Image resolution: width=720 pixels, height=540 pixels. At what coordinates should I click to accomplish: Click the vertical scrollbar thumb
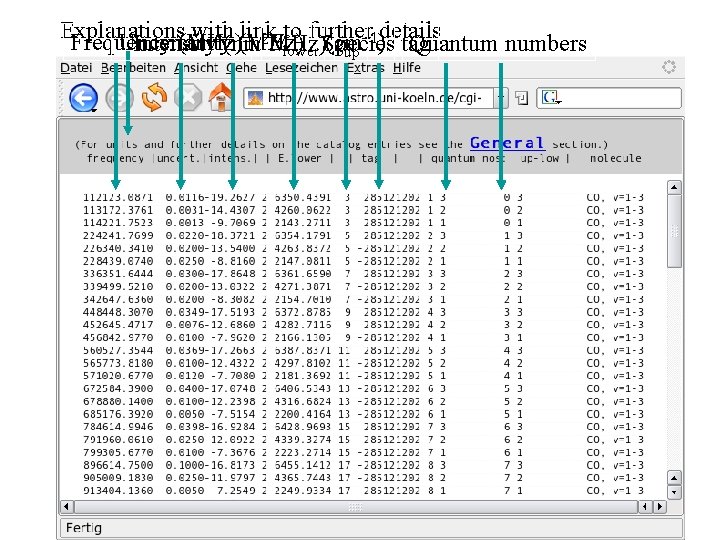tap(674, 231)
